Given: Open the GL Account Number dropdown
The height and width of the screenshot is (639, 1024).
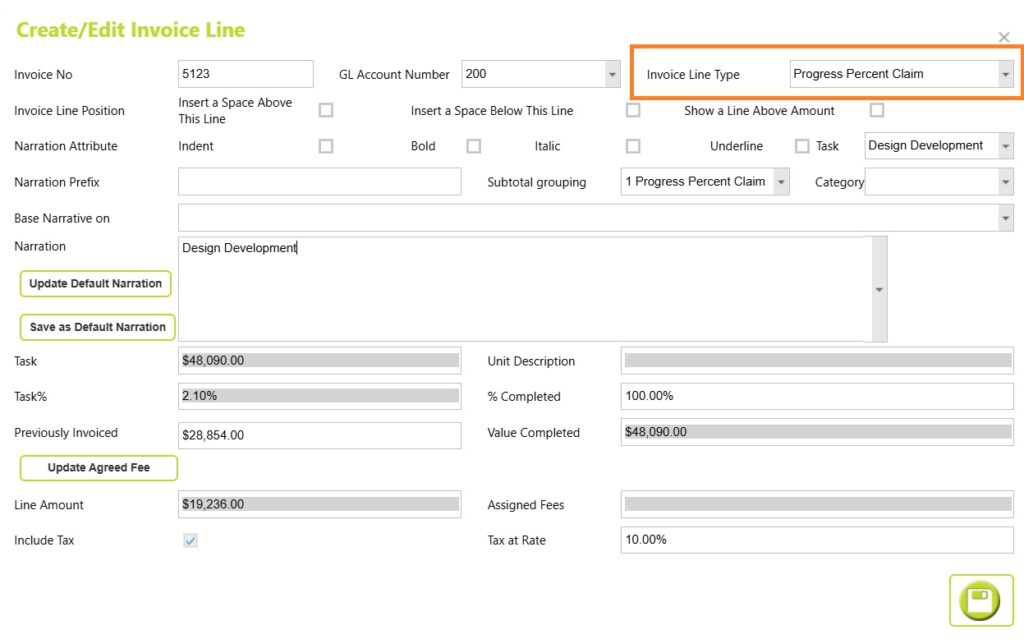Looking at the screenshot, I should pyautogui.click(x=612, y=74).
